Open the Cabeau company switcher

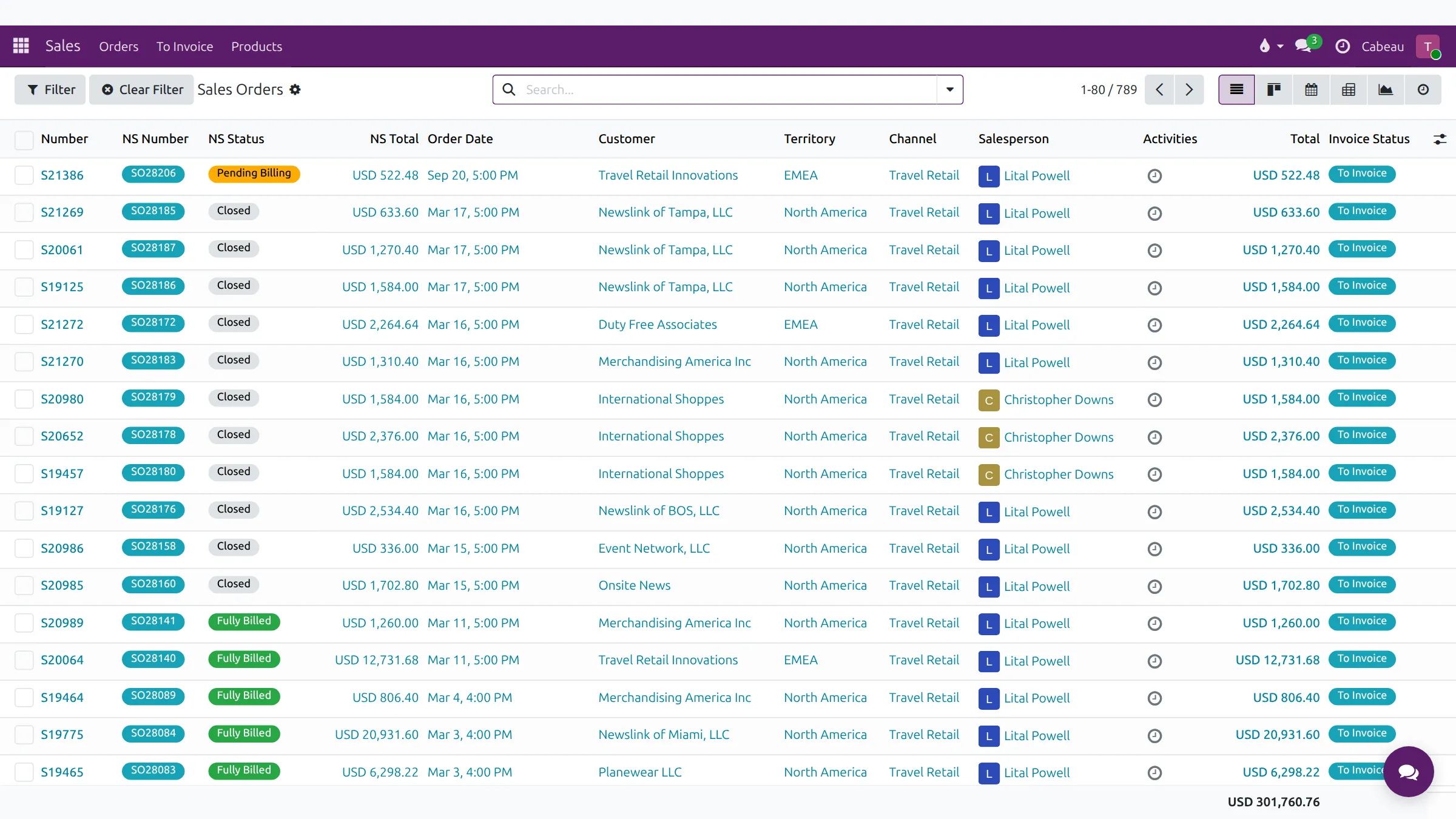(1383, 47)
